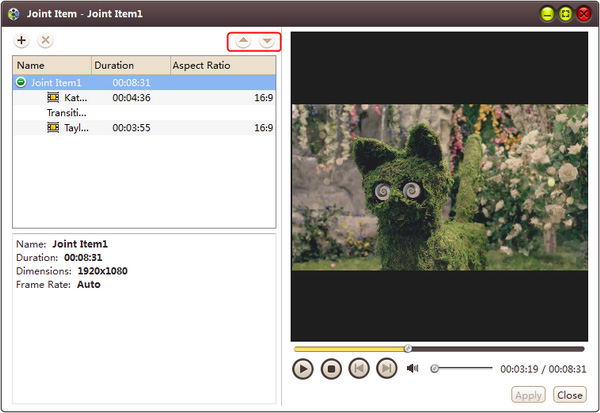Image resolution: width=600 pixels, height=413 pixels.
Task: Sort by the Duration column header
Action: point(128,66)
